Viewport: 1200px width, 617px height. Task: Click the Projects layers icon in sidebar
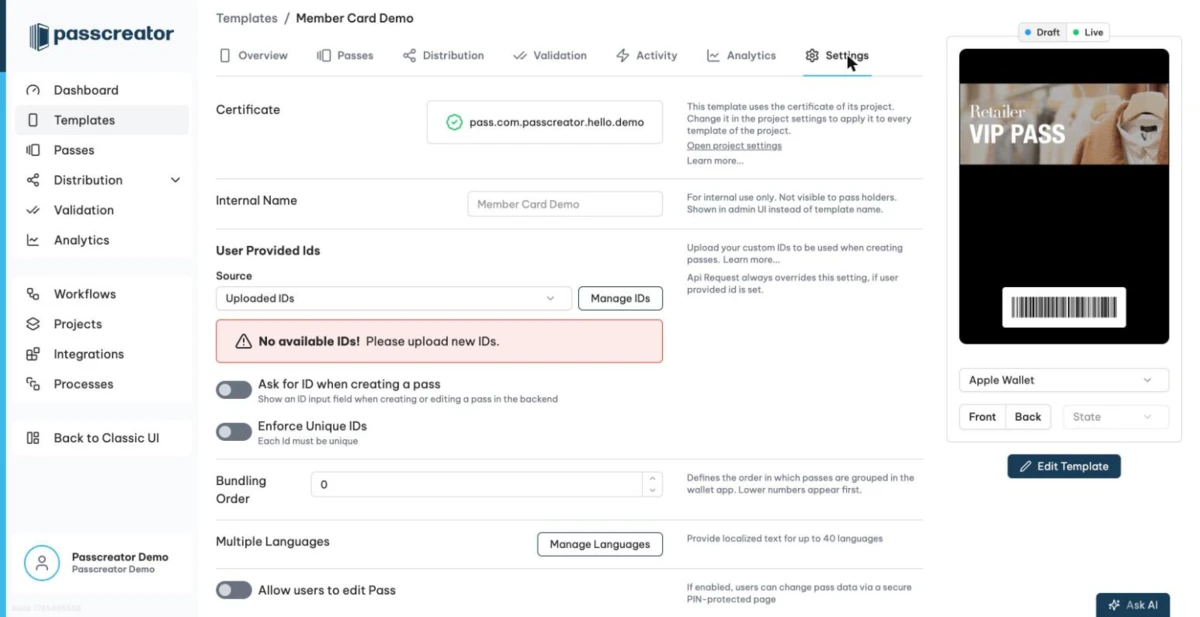coord(33,324)
